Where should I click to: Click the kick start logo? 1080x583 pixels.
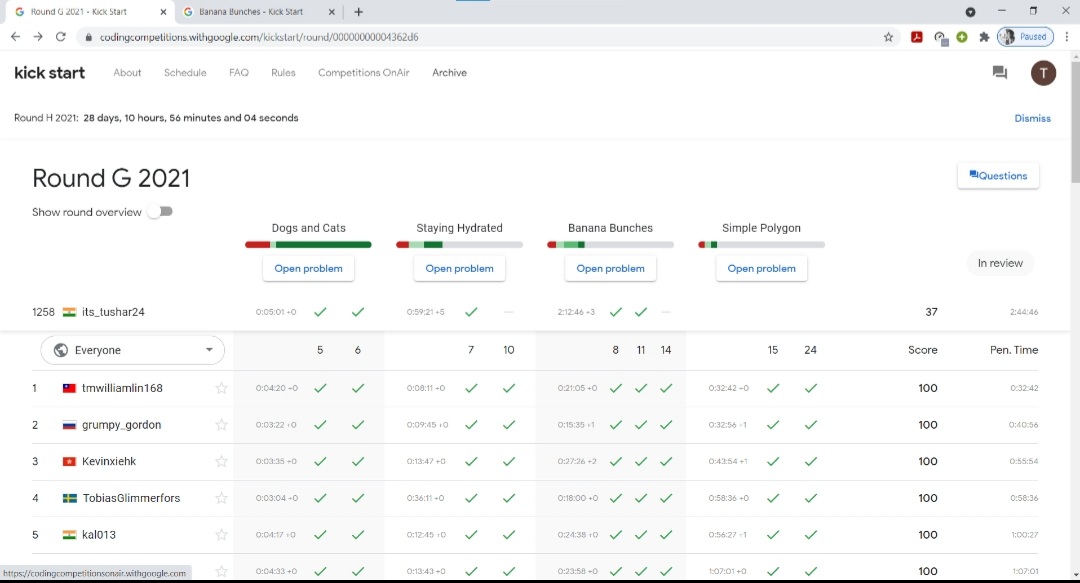click(x=49, y=72)
